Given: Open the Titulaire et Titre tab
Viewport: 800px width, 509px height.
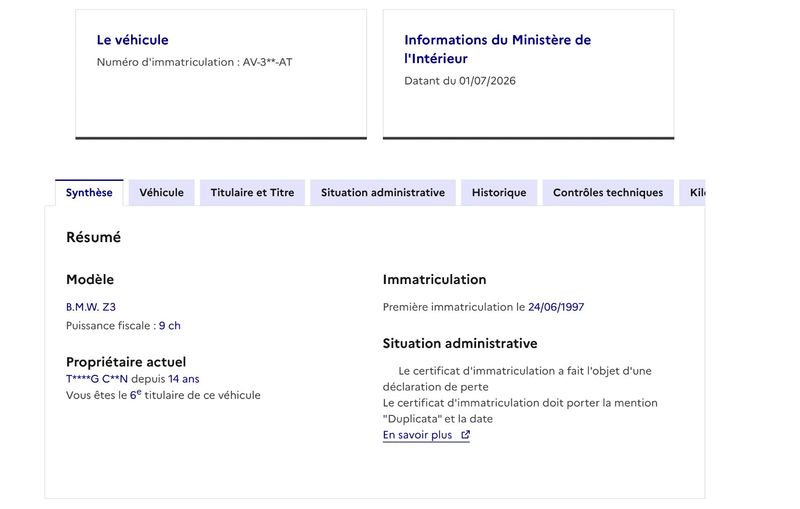Looking at the screenshot, I should (252, 193).
